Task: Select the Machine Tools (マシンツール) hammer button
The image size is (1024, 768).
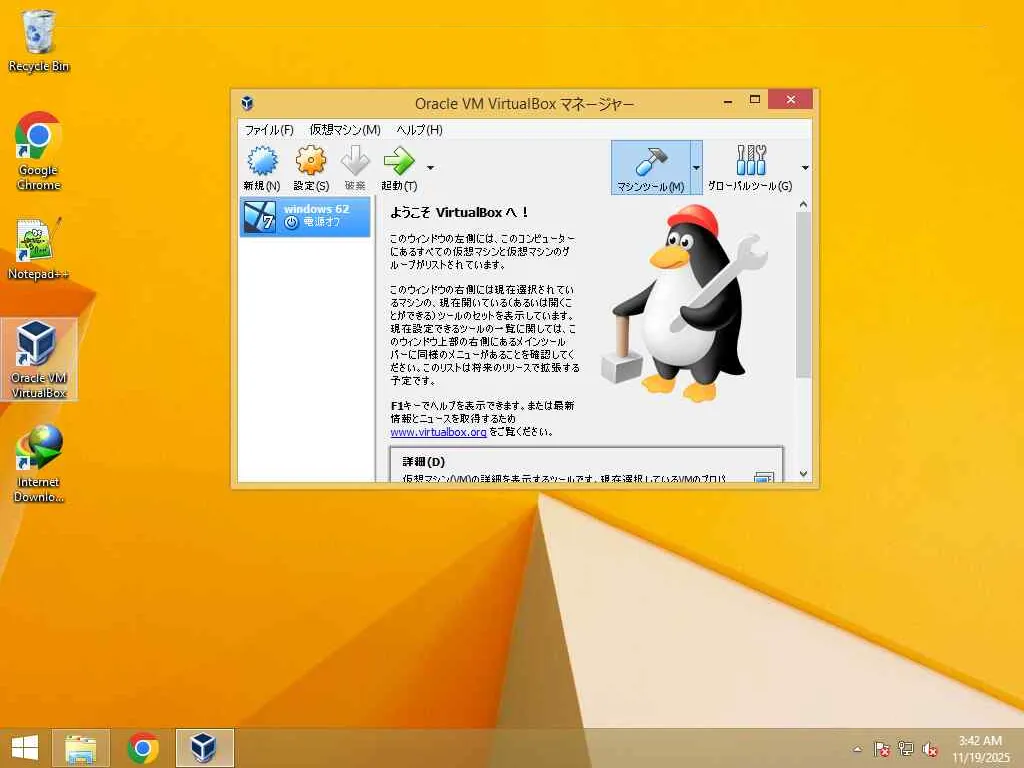Action: coord(650,168)
